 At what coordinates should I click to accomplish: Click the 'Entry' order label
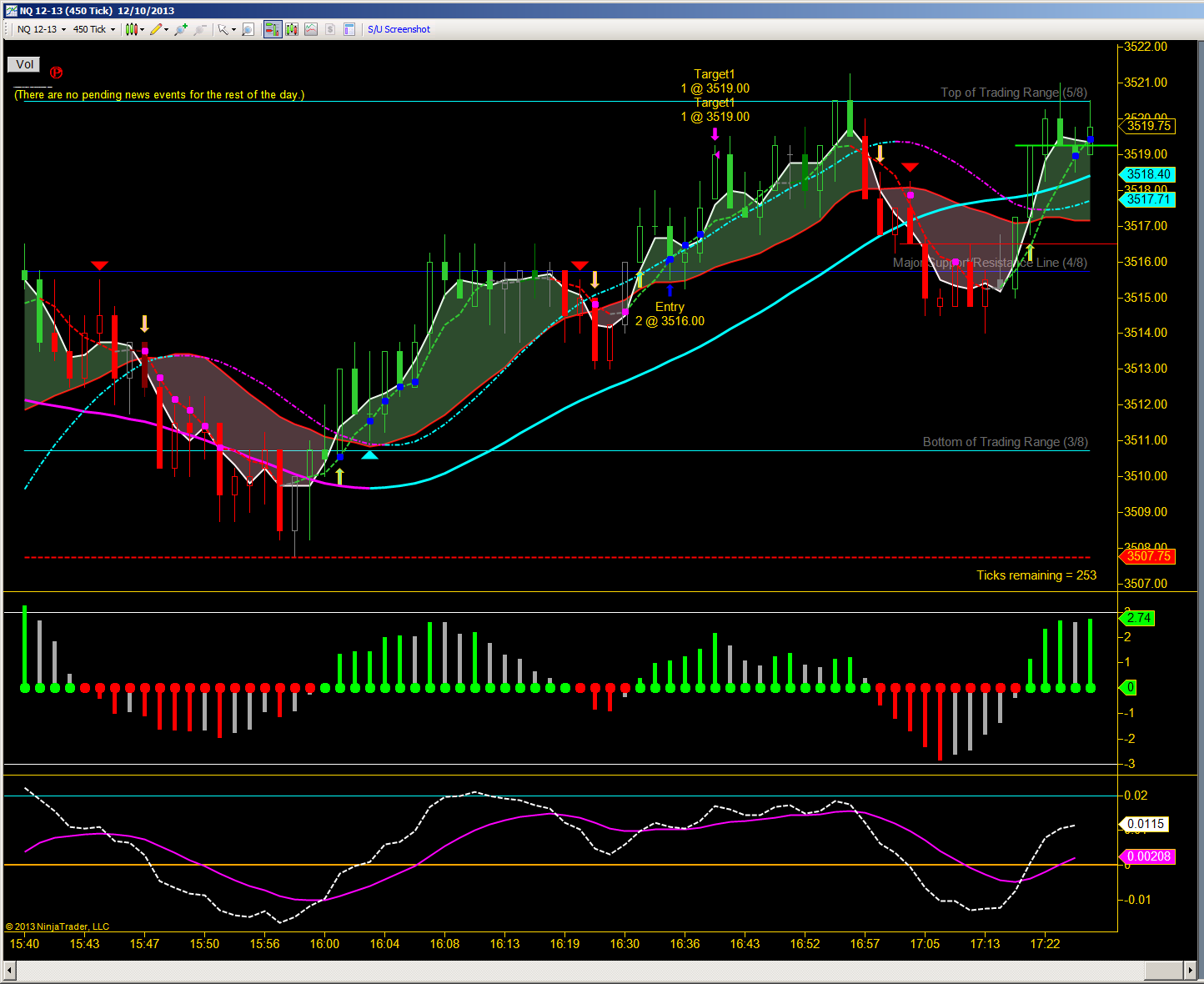click(x=670, y=307)
